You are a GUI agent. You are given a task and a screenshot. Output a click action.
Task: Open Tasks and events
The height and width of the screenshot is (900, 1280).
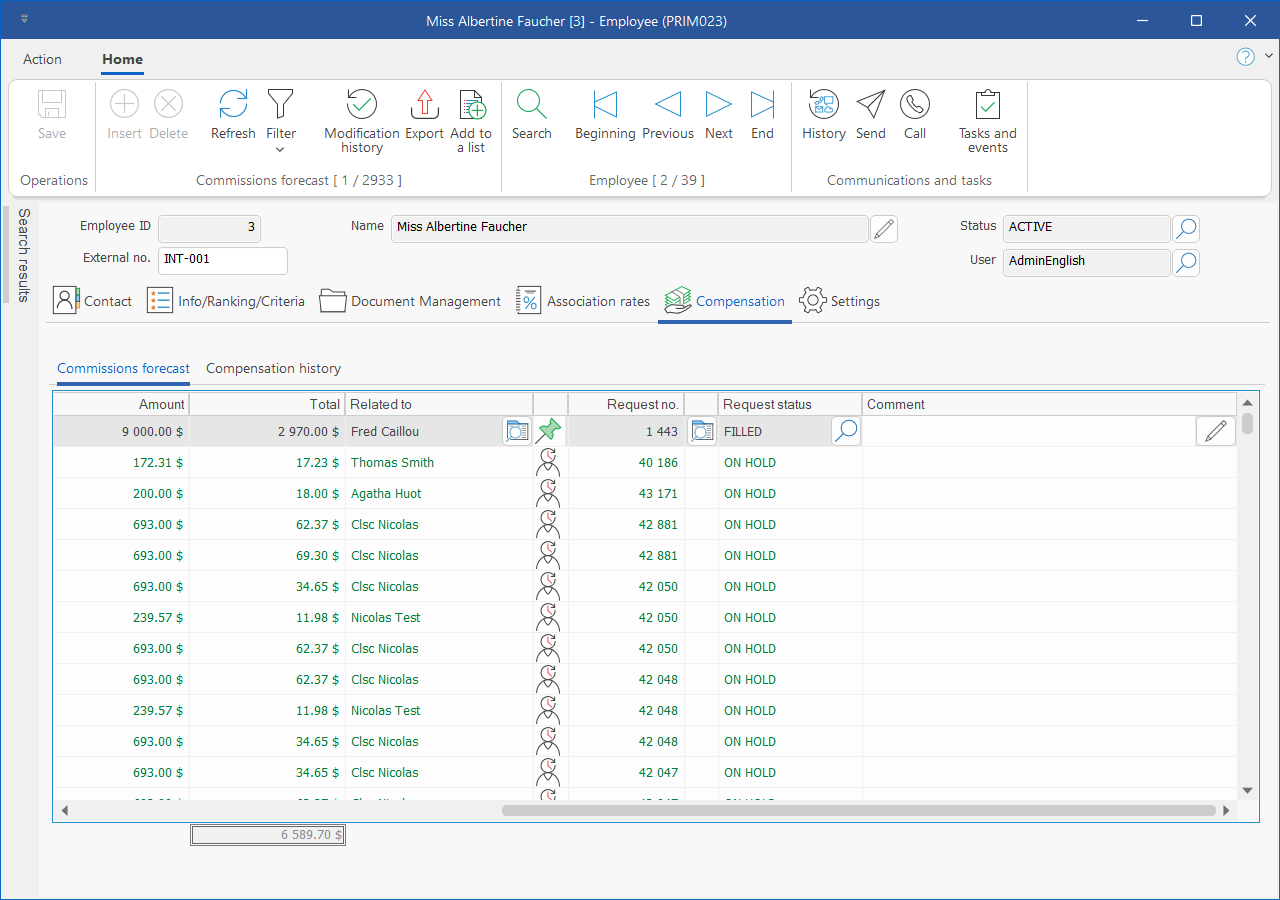pyautogui.click(x=987, y=105)
